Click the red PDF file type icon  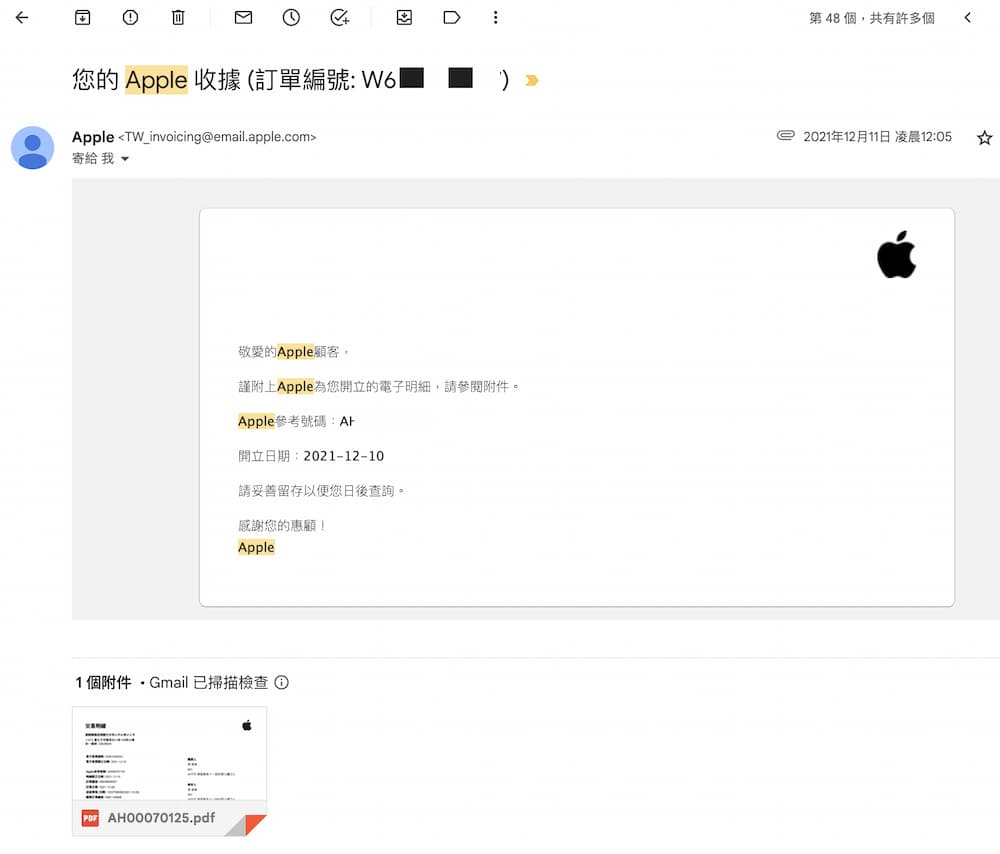point(91,818)
